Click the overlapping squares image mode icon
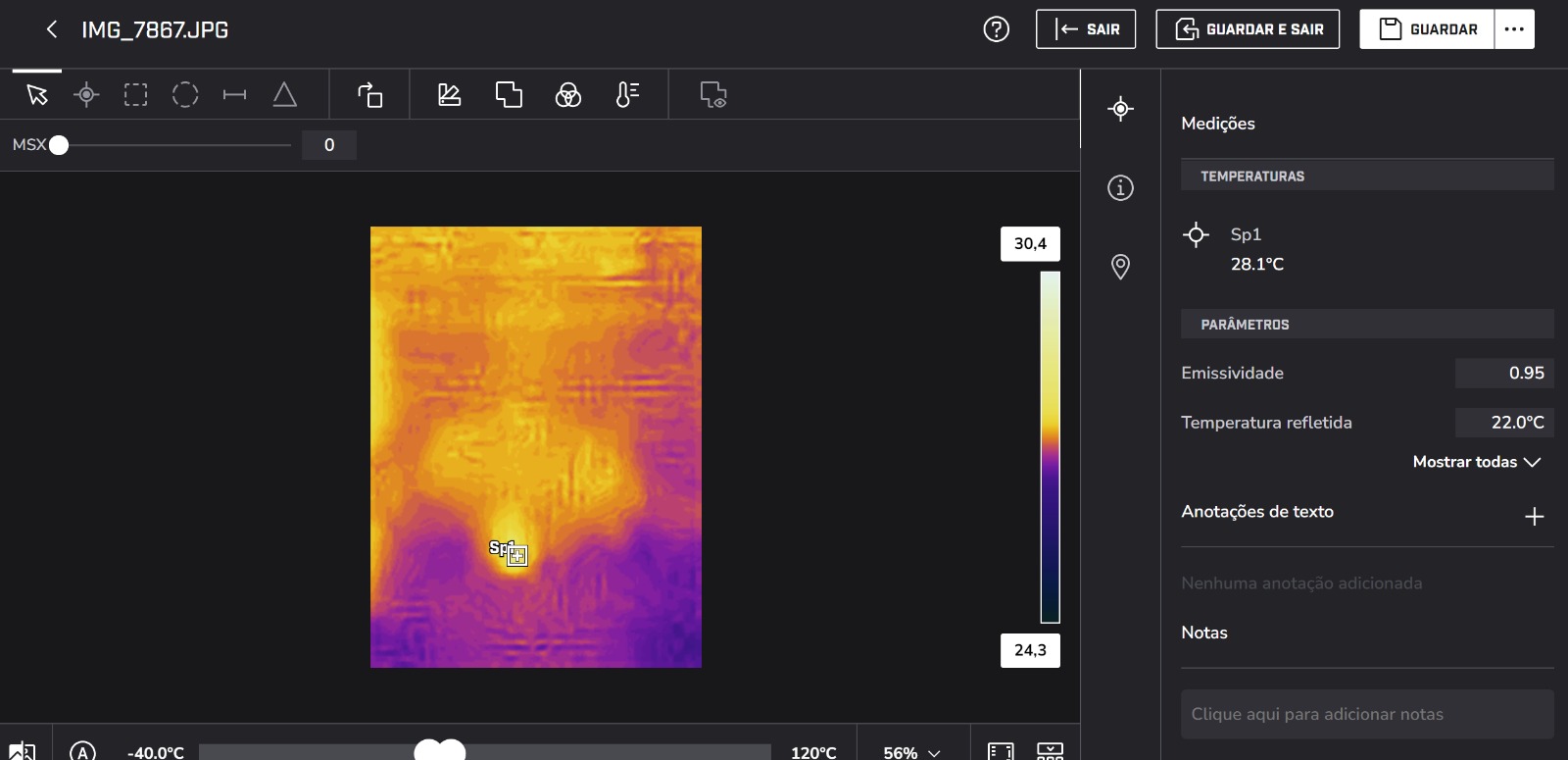 tap(509, 95)
